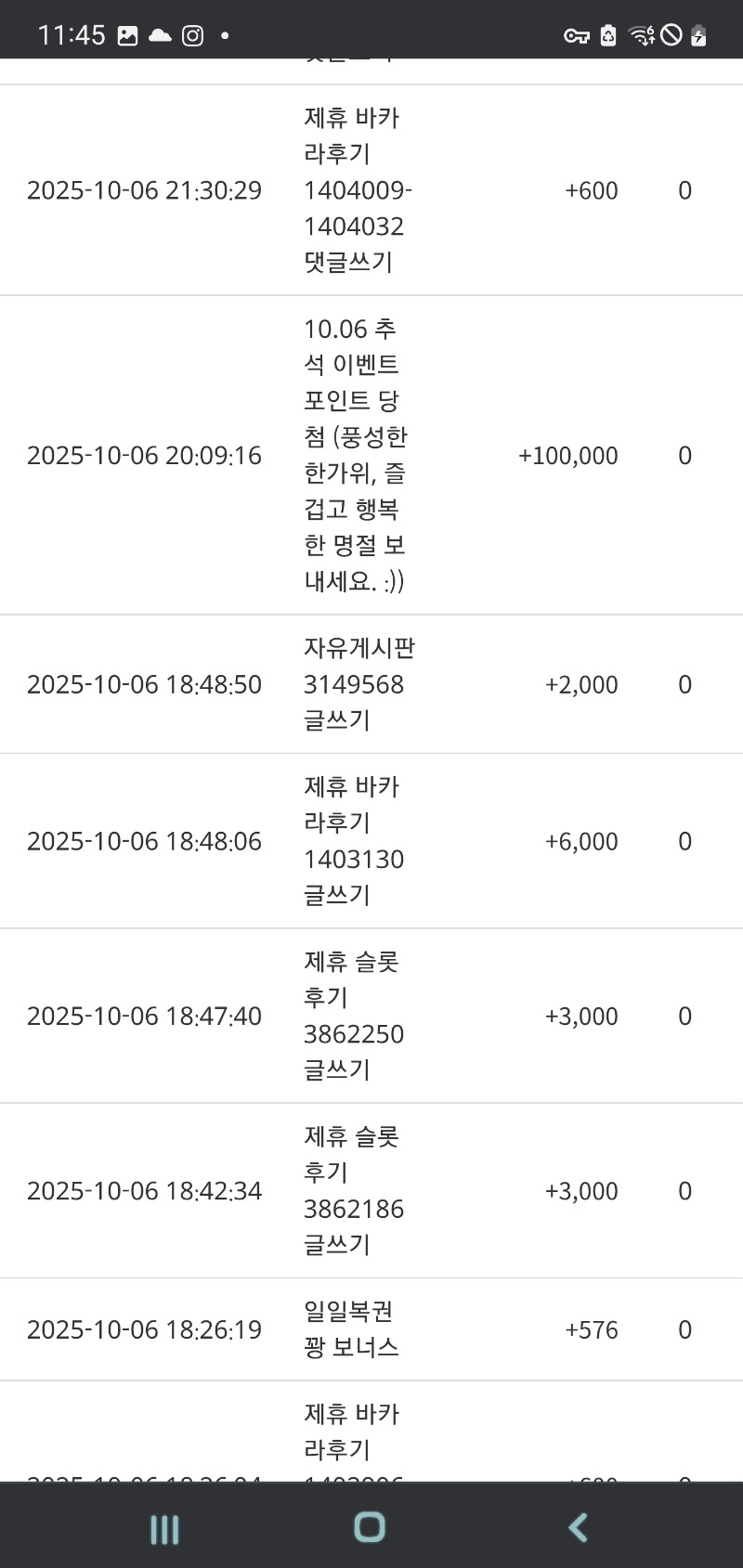This screenshot has height=1568, width=743.
Task: Open the 추석 이벤트 포인트 당첨 entry
Action: click(x=356, y=455)
